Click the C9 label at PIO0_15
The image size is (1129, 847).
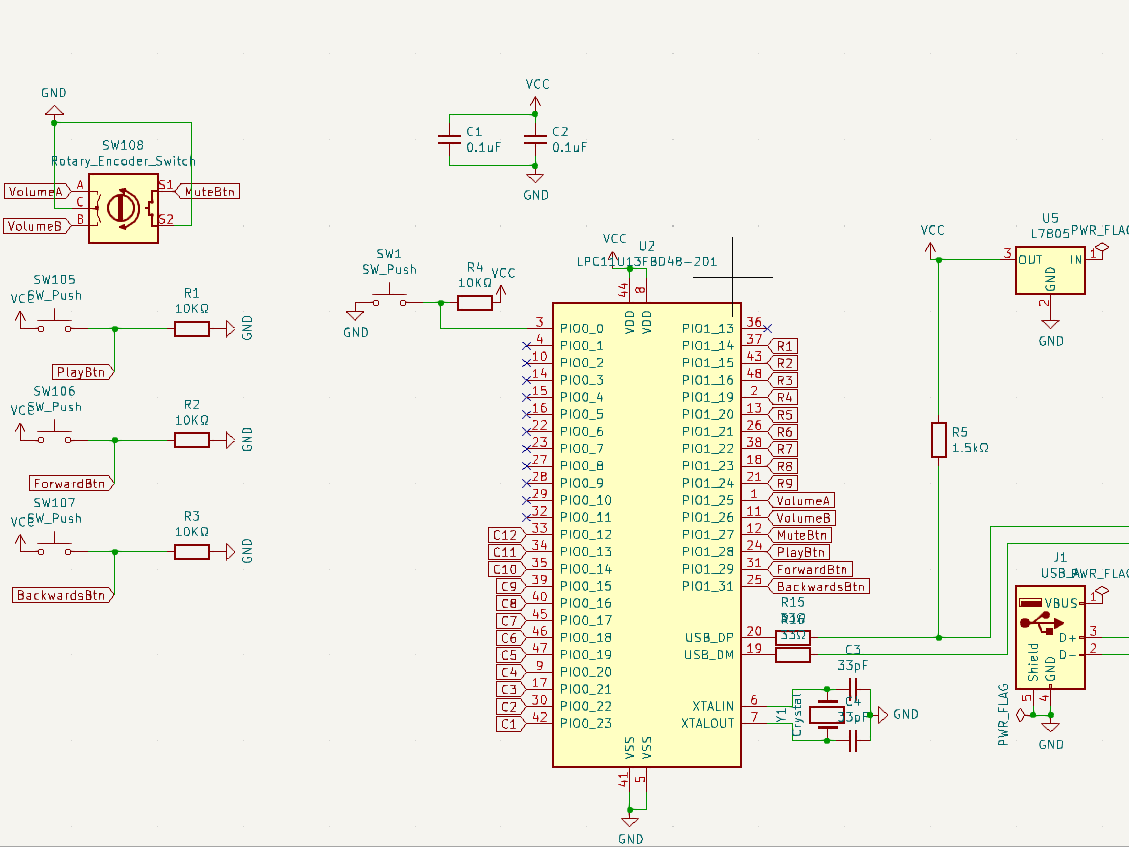510,586
